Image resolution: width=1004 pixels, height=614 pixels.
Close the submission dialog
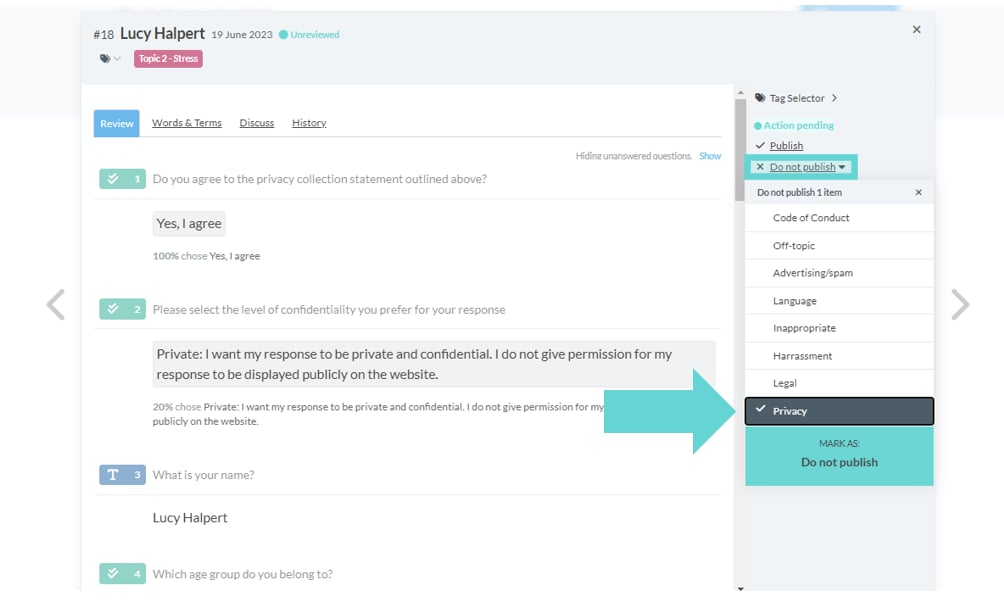tap(916, 29)
